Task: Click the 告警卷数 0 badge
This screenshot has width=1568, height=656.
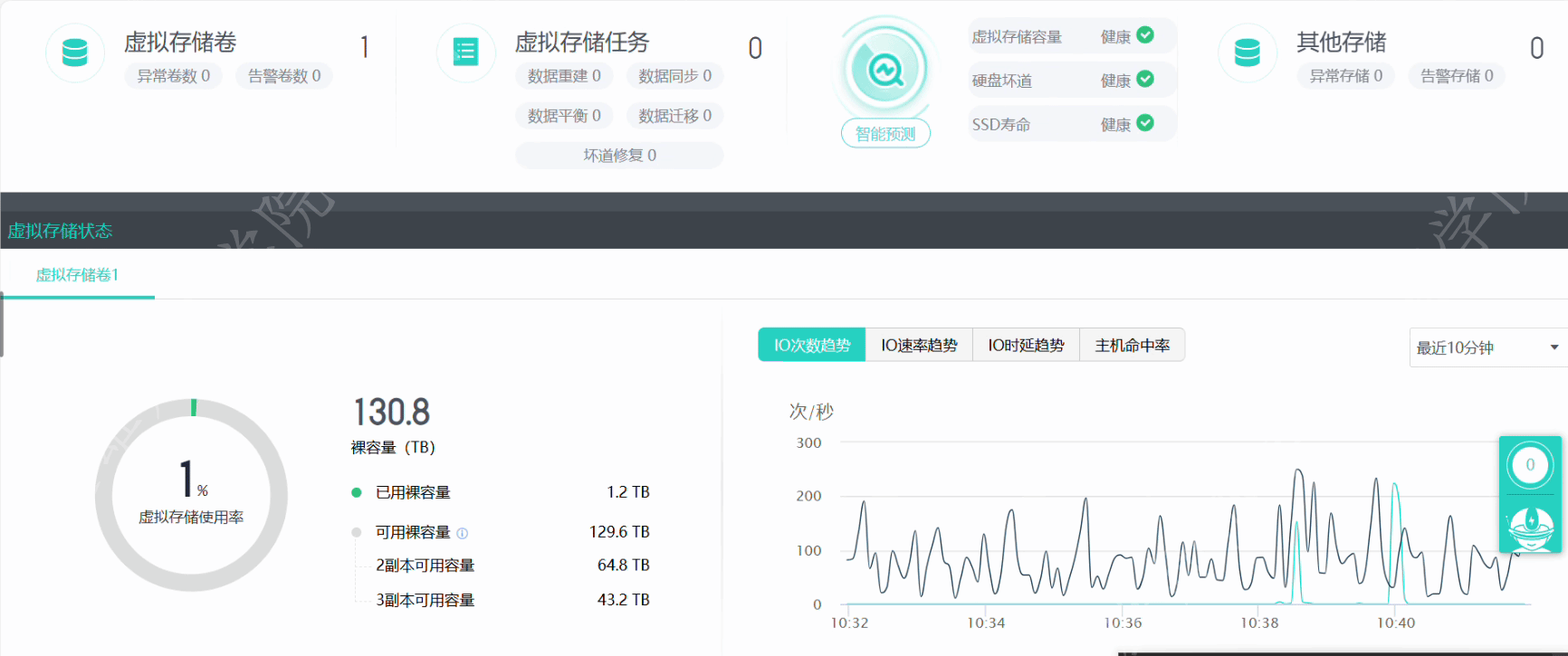Action: coord(284,76)
